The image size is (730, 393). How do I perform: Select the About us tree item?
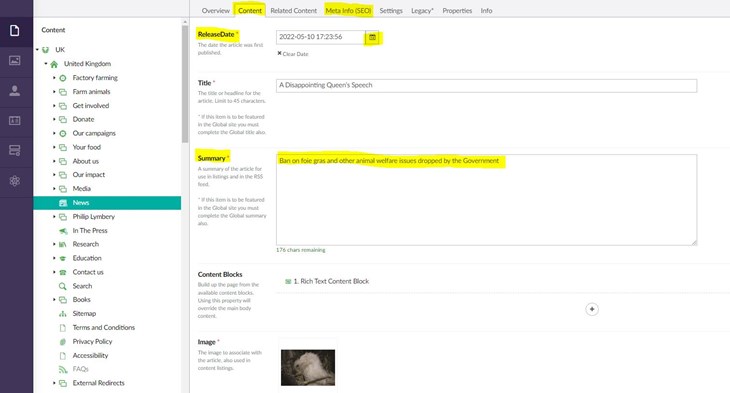click(x=86, y=161)
